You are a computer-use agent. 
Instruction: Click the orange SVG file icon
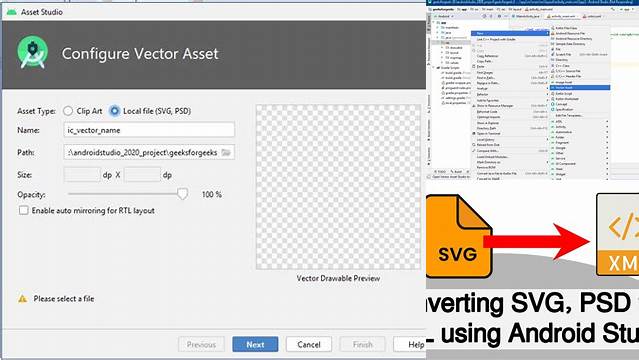tap(458, 236)
